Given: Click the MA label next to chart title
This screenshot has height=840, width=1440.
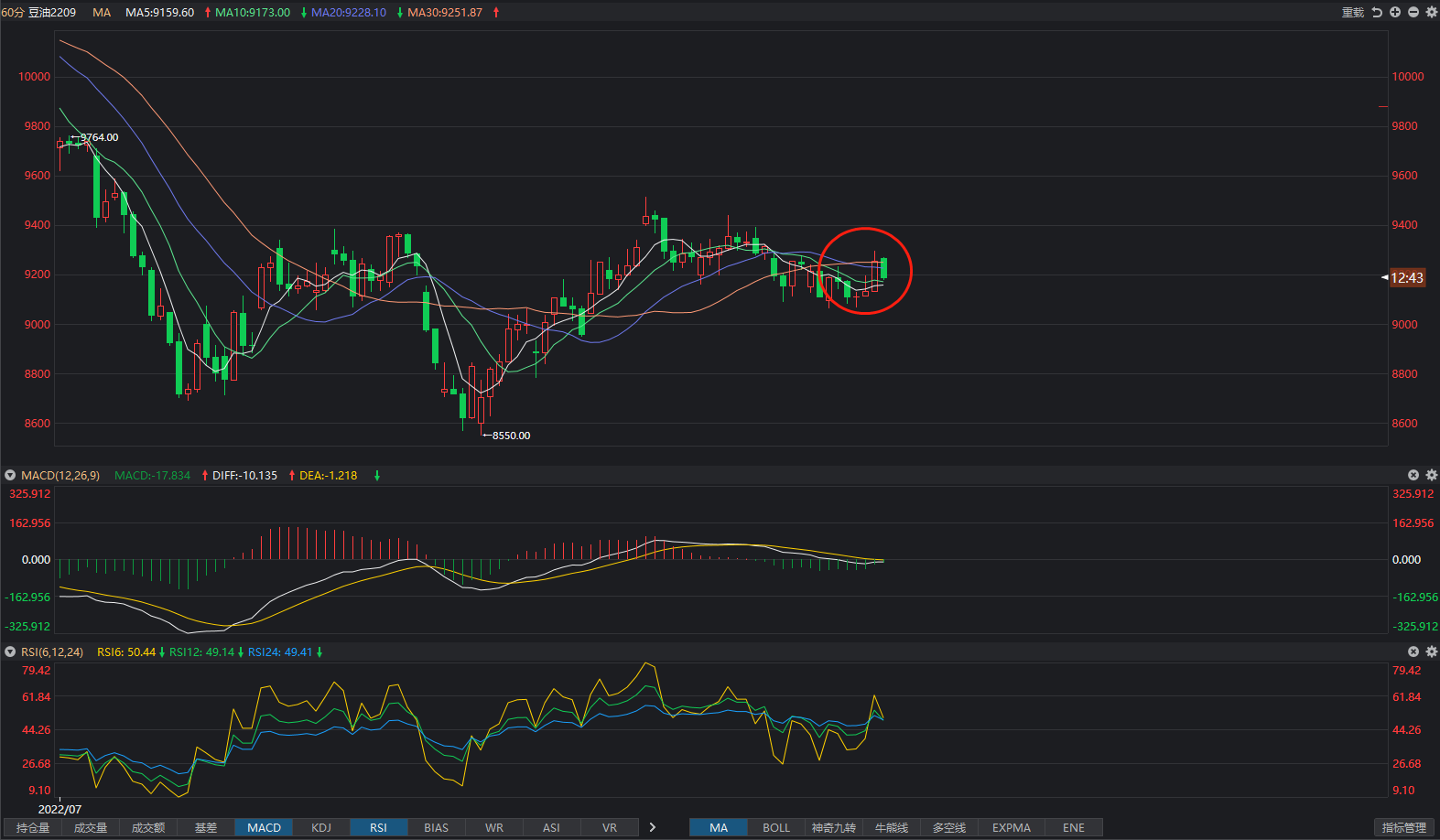Looking at the screenshot, I should point(102,12).
